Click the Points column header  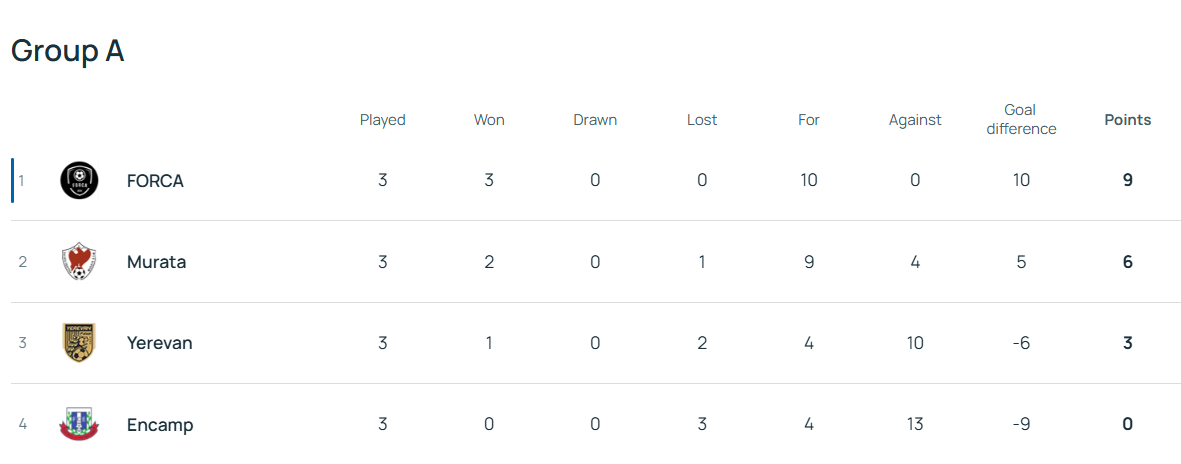pyautogui.click(x=1127, y=120)
